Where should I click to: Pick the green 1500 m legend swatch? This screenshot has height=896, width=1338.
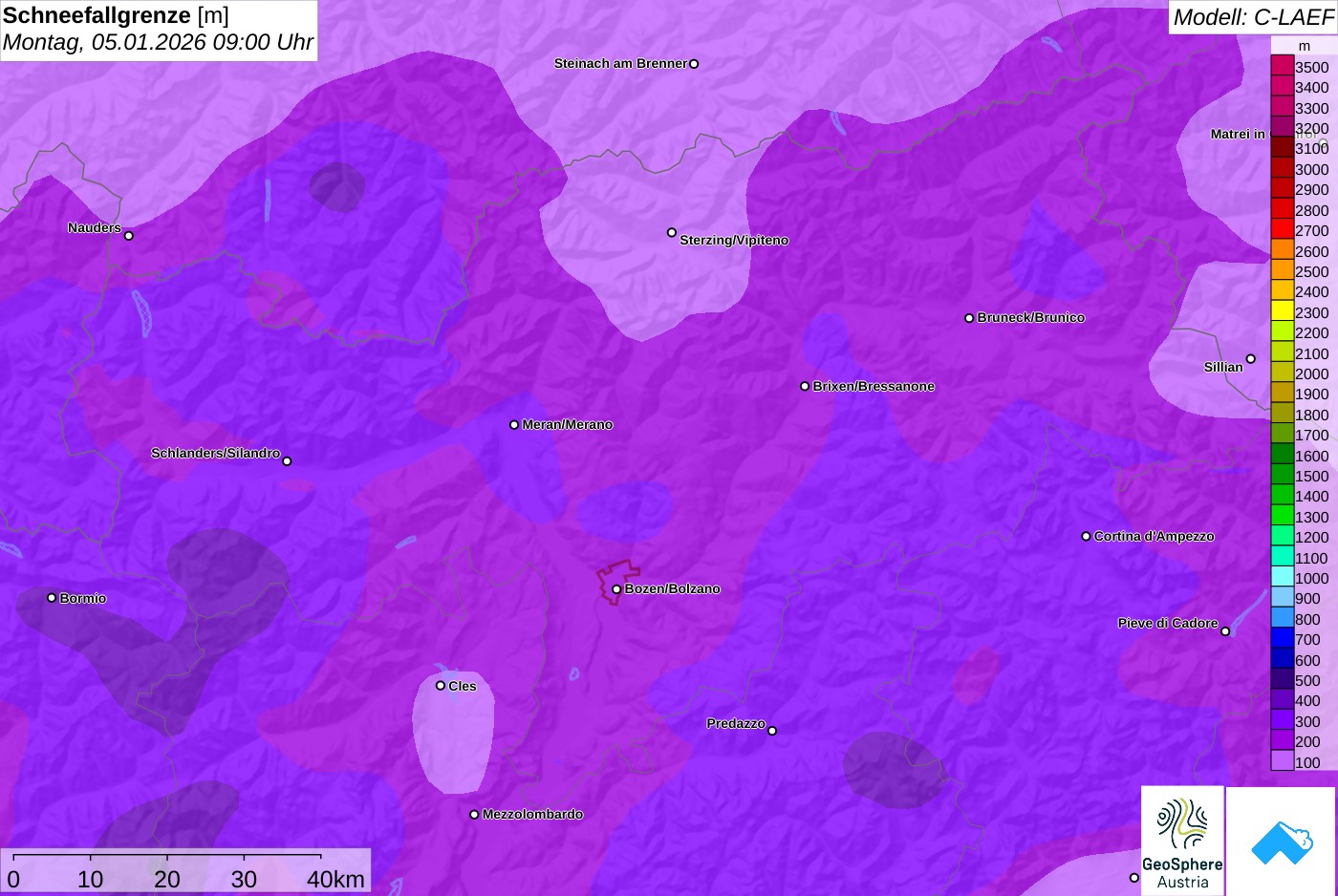click(x=1282, y=475)
